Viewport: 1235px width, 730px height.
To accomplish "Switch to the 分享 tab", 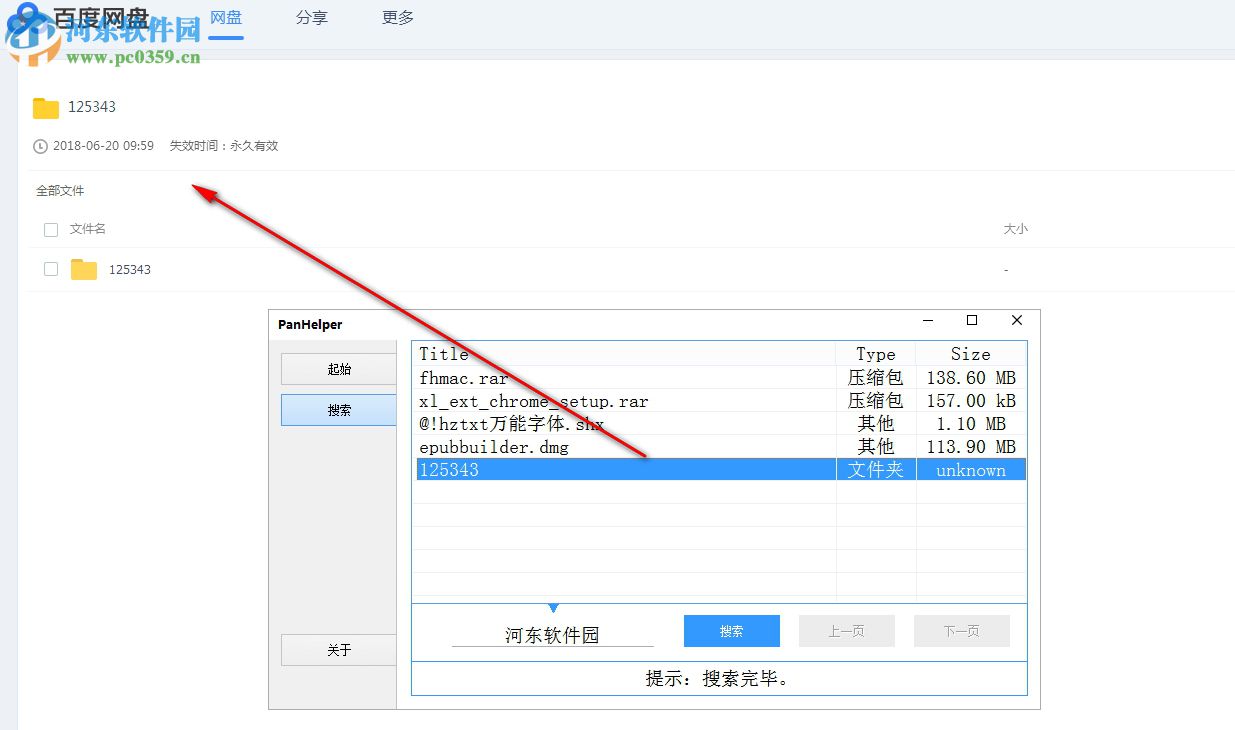I will pyautogui.click(x=311, y=17).
